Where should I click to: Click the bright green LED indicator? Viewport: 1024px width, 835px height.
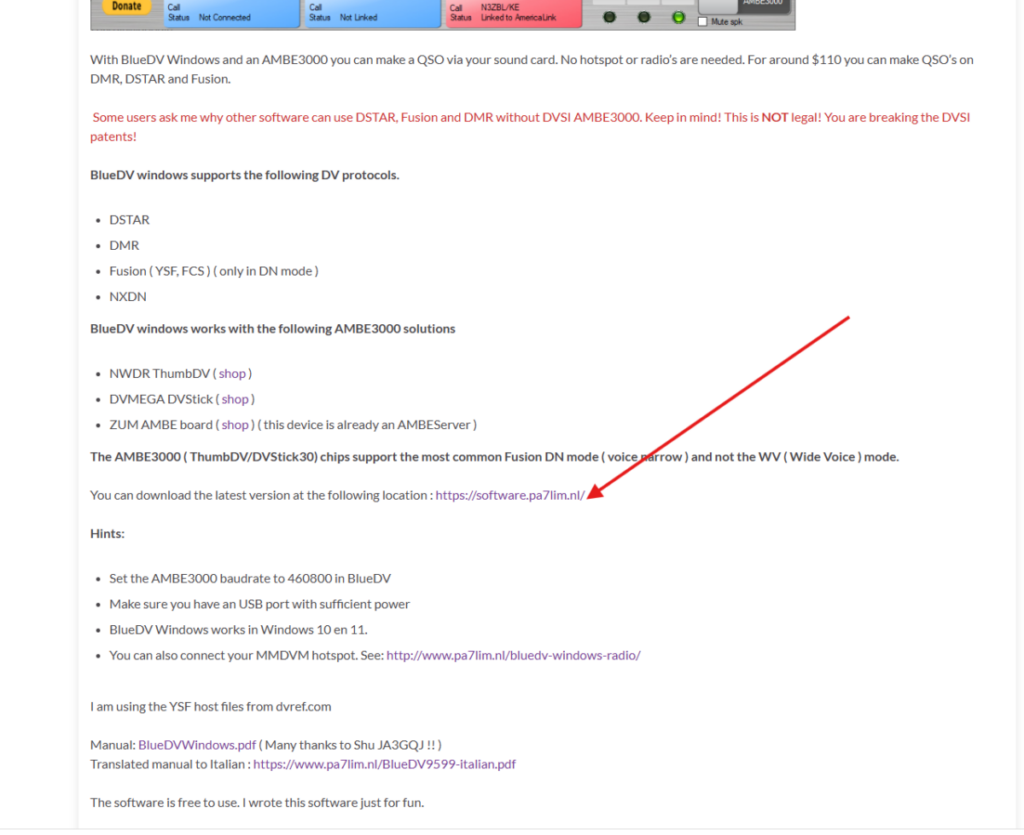(x=679, y=17)
